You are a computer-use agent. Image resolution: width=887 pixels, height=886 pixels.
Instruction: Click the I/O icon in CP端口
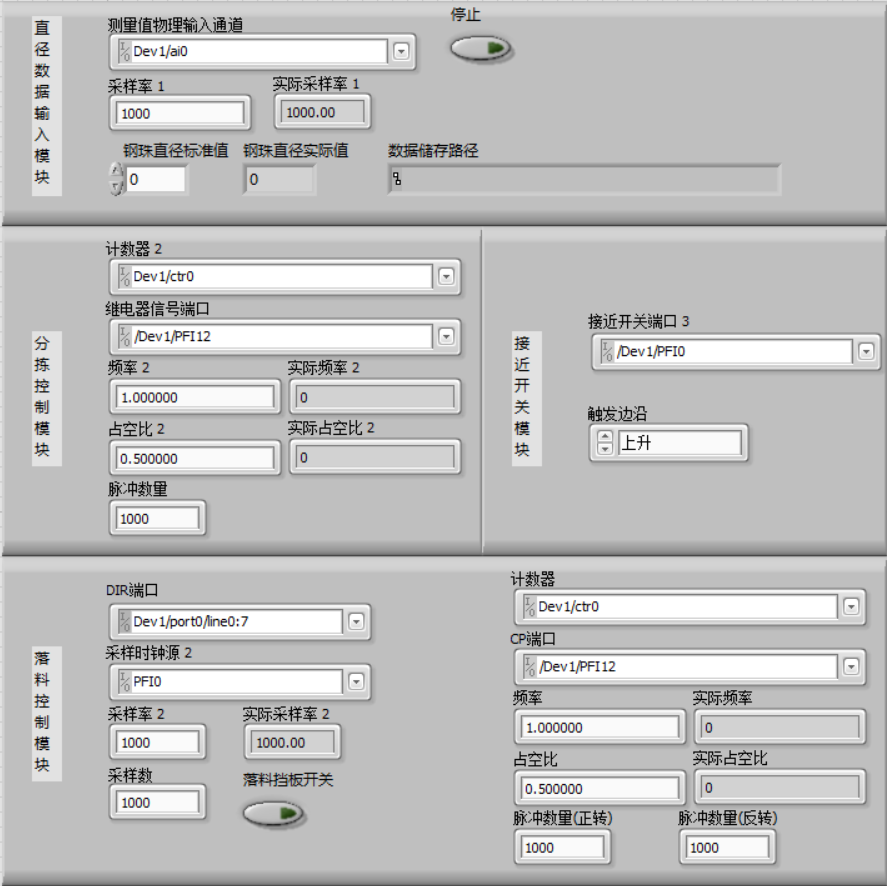coord(529,666)
